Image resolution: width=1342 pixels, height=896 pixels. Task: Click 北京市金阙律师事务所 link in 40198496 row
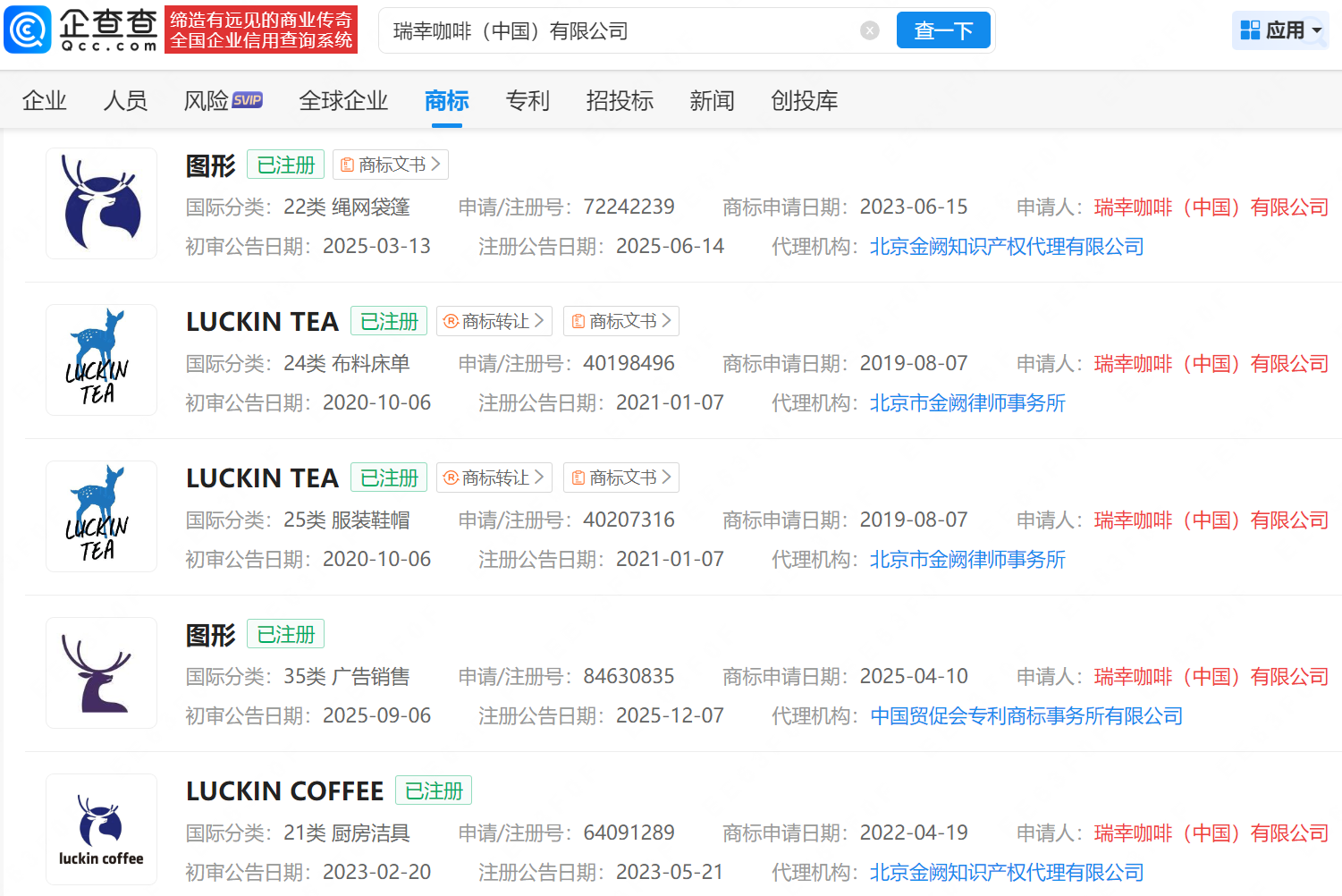click(x=967, y=403)
